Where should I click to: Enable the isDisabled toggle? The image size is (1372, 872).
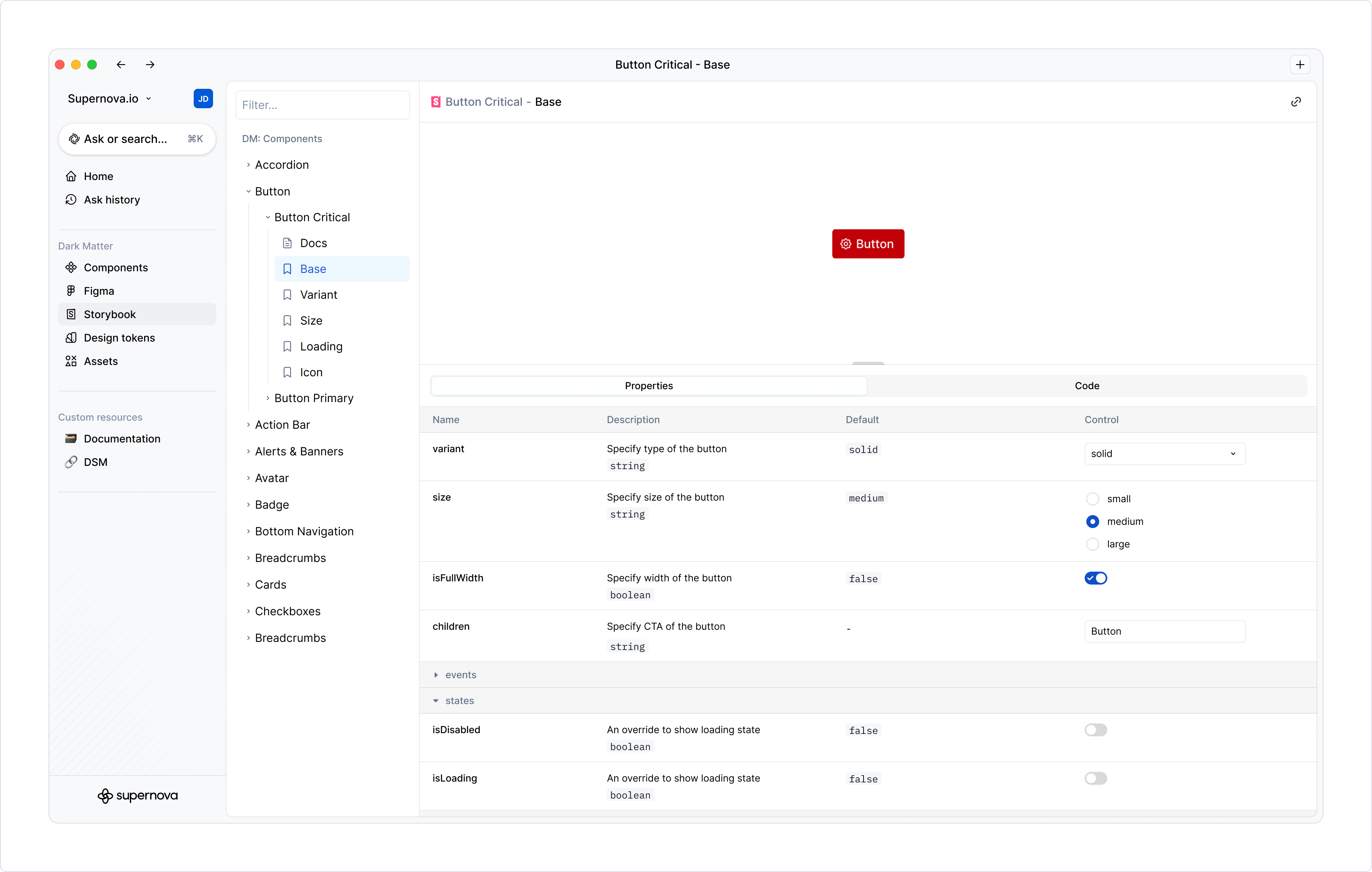[1095, 729]
